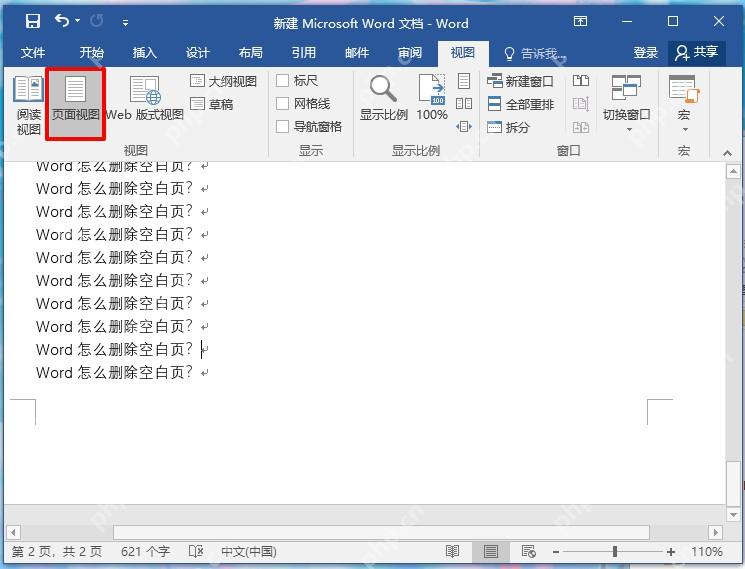Switch to the 设计 ribbon tab
Screen dimensions: 745x569
click(x=198, y=53)
